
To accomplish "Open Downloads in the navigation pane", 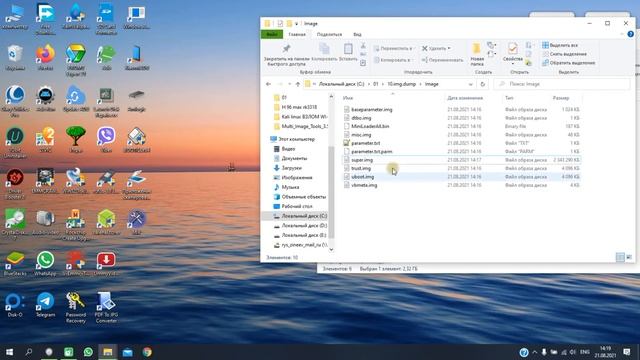I will click(291, 168).
